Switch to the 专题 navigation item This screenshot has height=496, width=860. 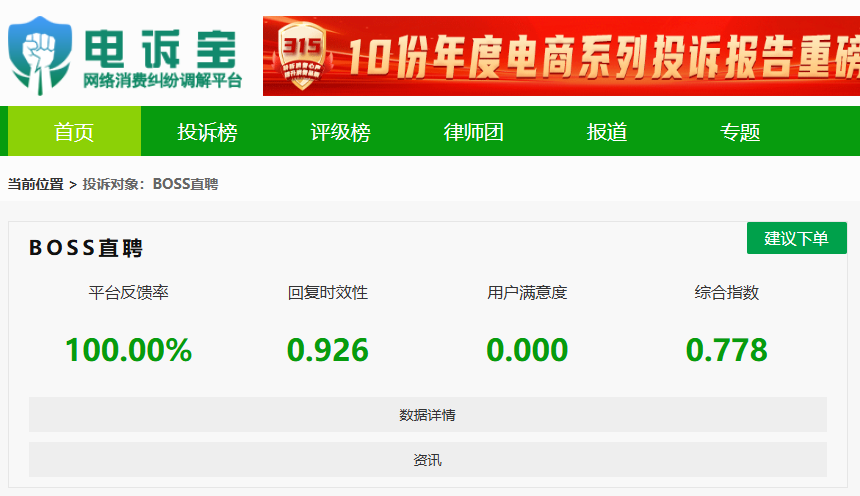(x=740, y=132)
